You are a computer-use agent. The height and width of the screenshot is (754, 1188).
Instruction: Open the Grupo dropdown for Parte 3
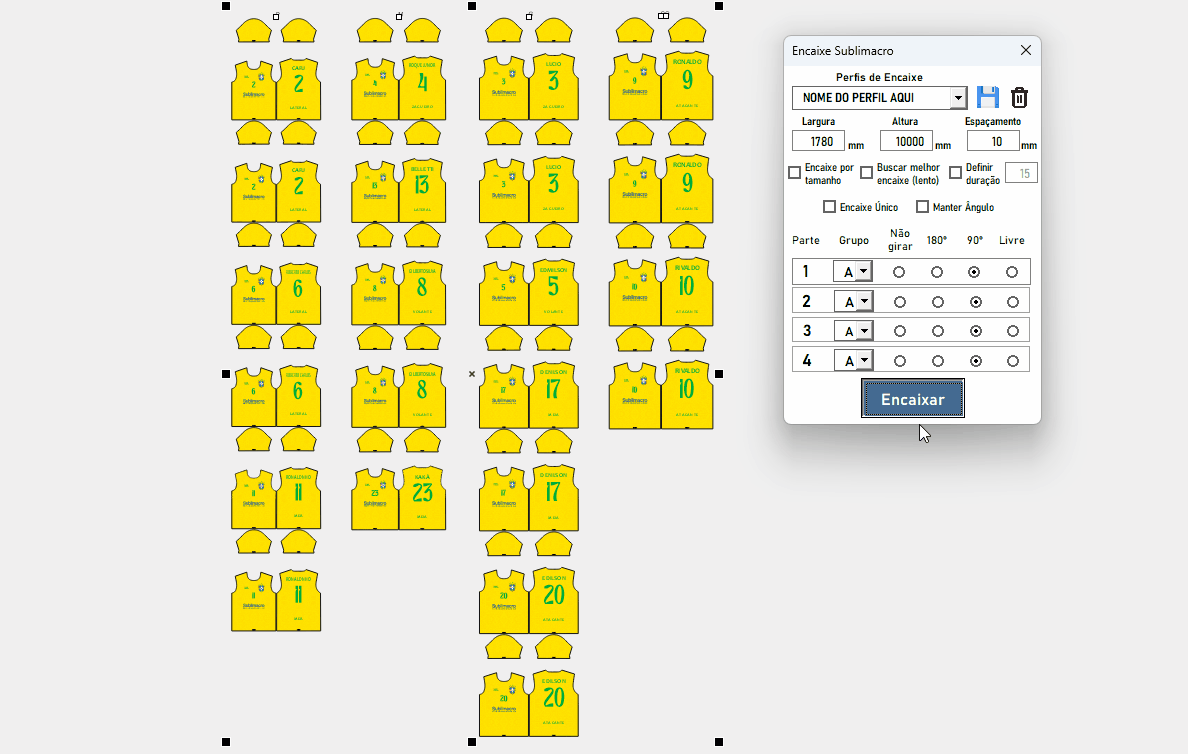point(864,330)
